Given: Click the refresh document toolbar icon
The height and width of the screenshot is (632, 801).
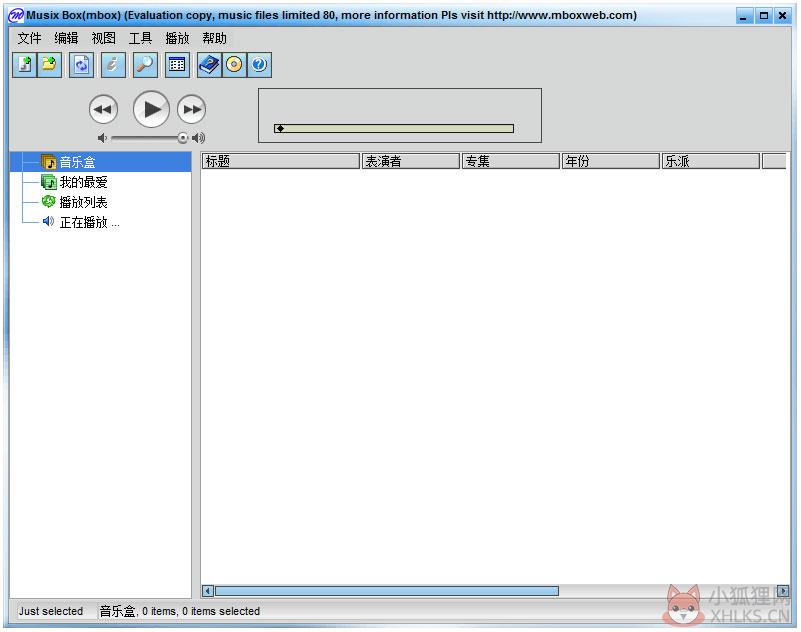Looking at the screenshot, I should pos(82,65).
